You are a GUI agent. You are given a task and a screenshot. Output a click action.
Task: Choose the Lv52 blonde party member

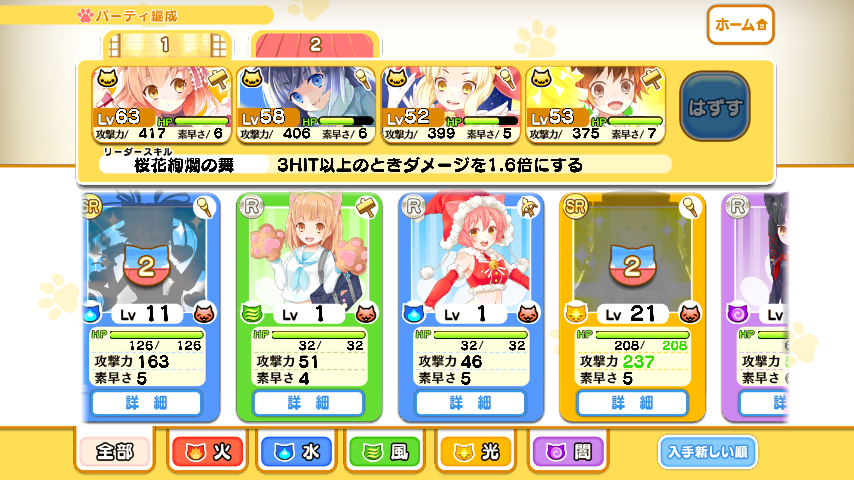(x=451, y=105)
